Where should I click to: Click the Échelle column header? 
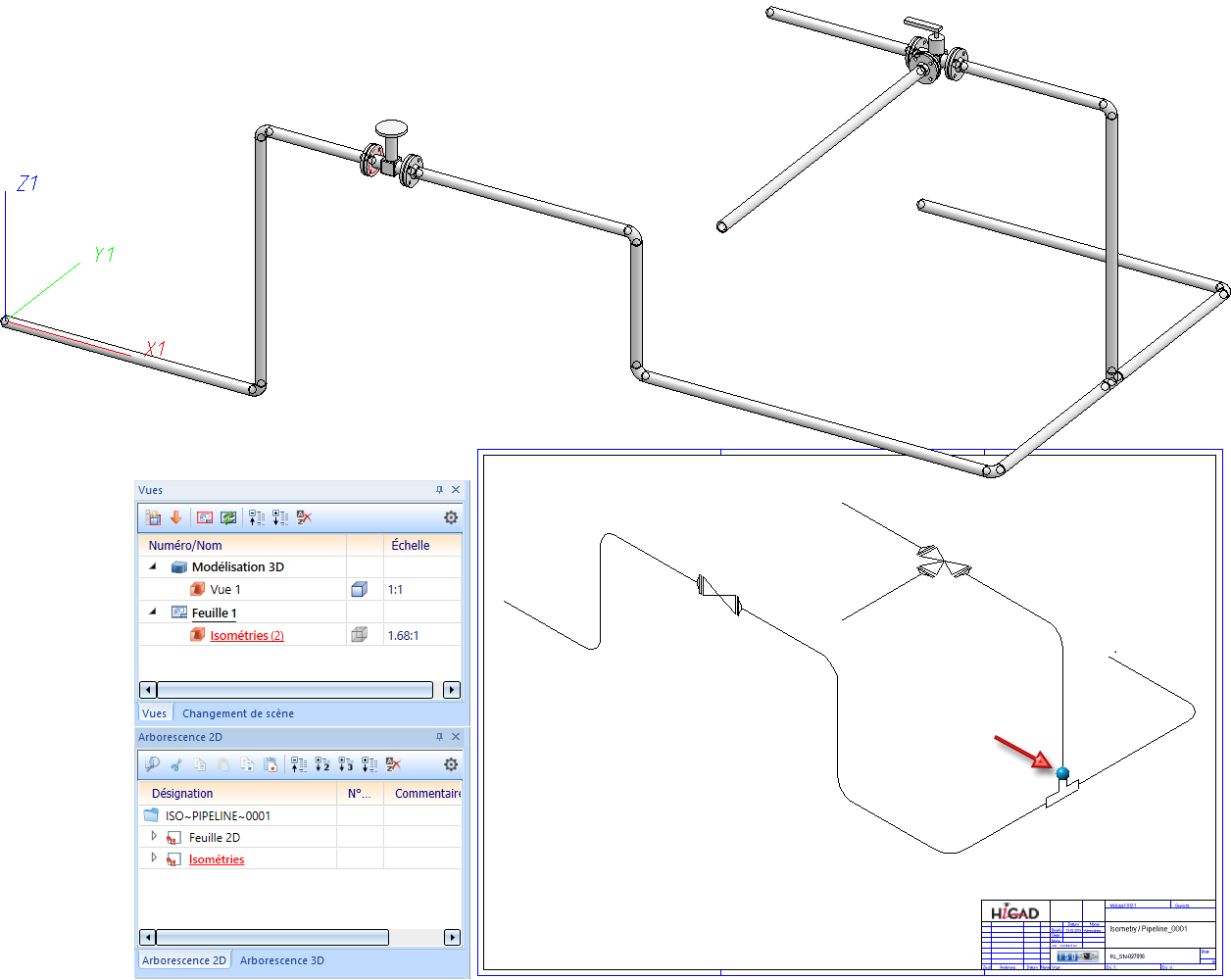coord(421,545)
